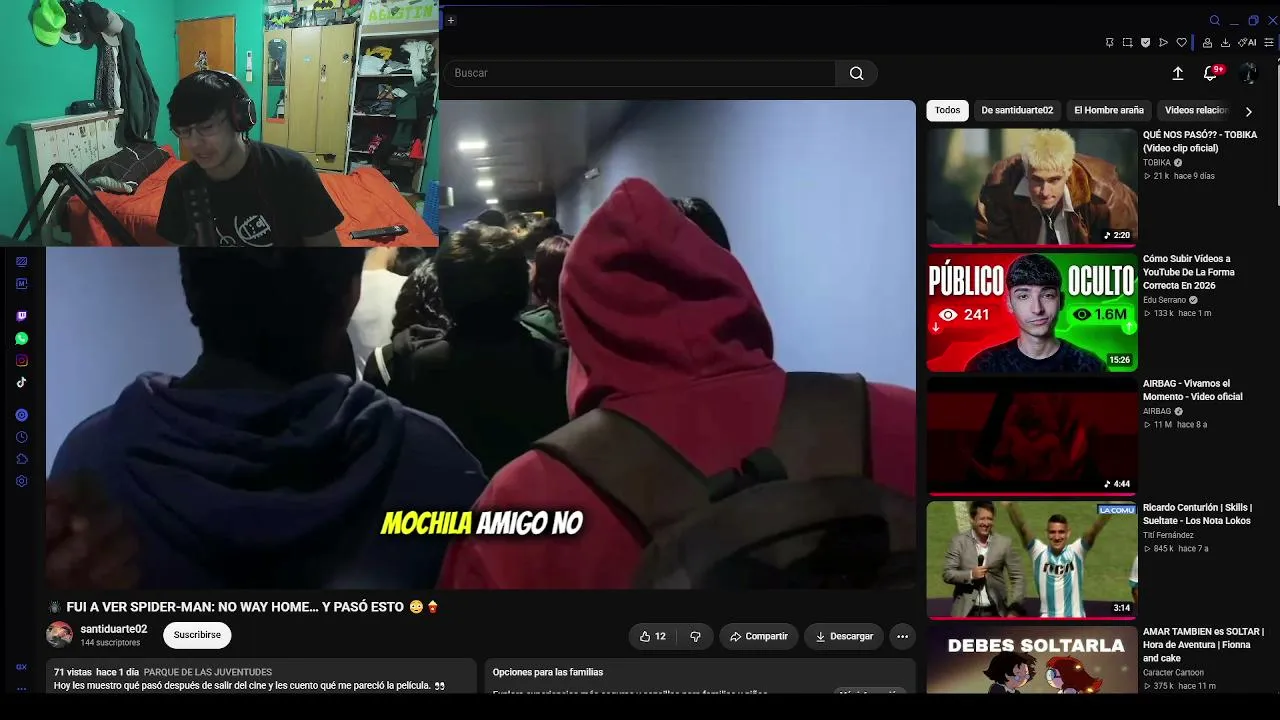Open Twitch in the browser sidebar
The image size is (1280, 720).
[21, 316]
